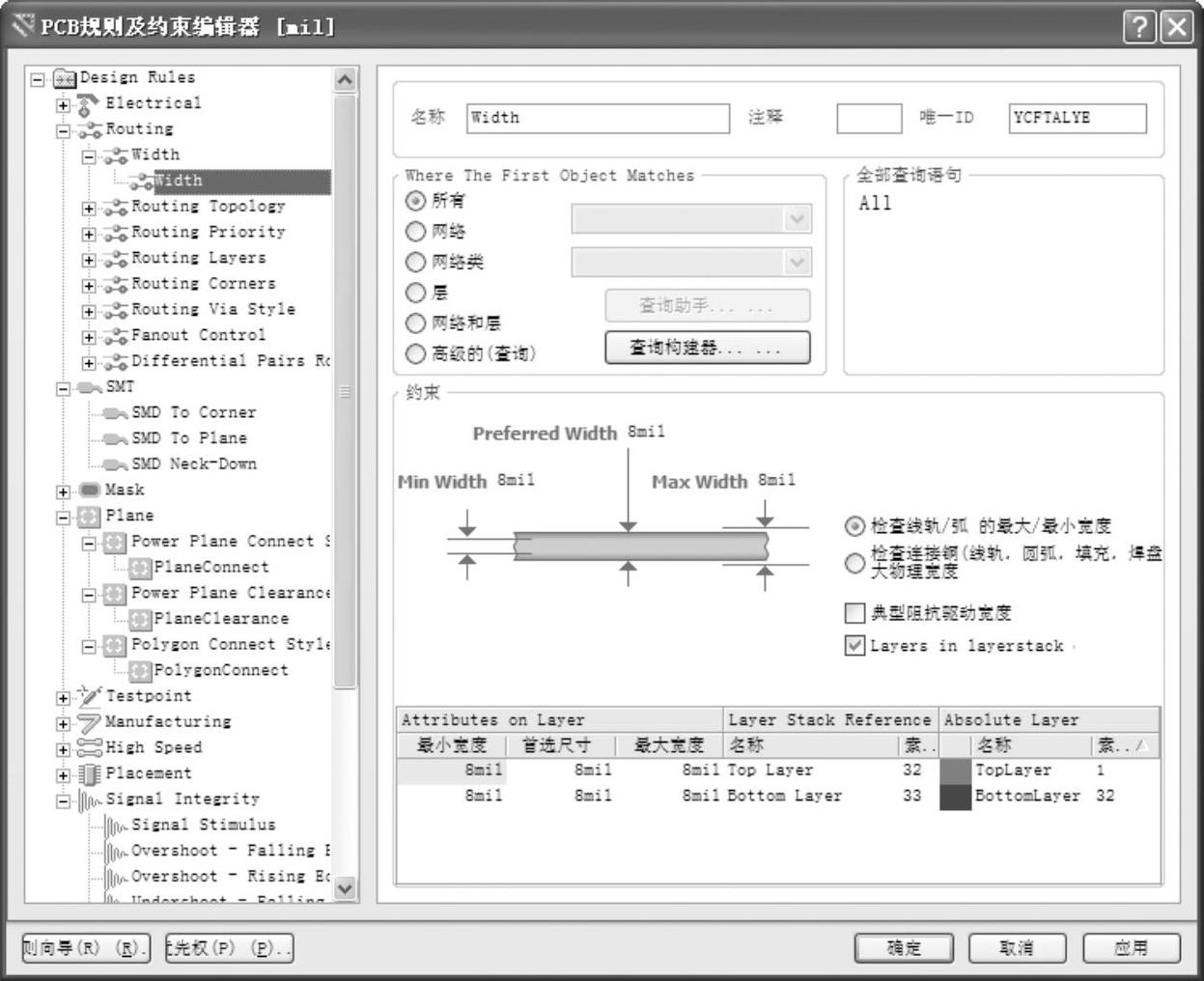Screen dimensions: 1204x981
Task: Click the SMT category icon
Action: 89,387
